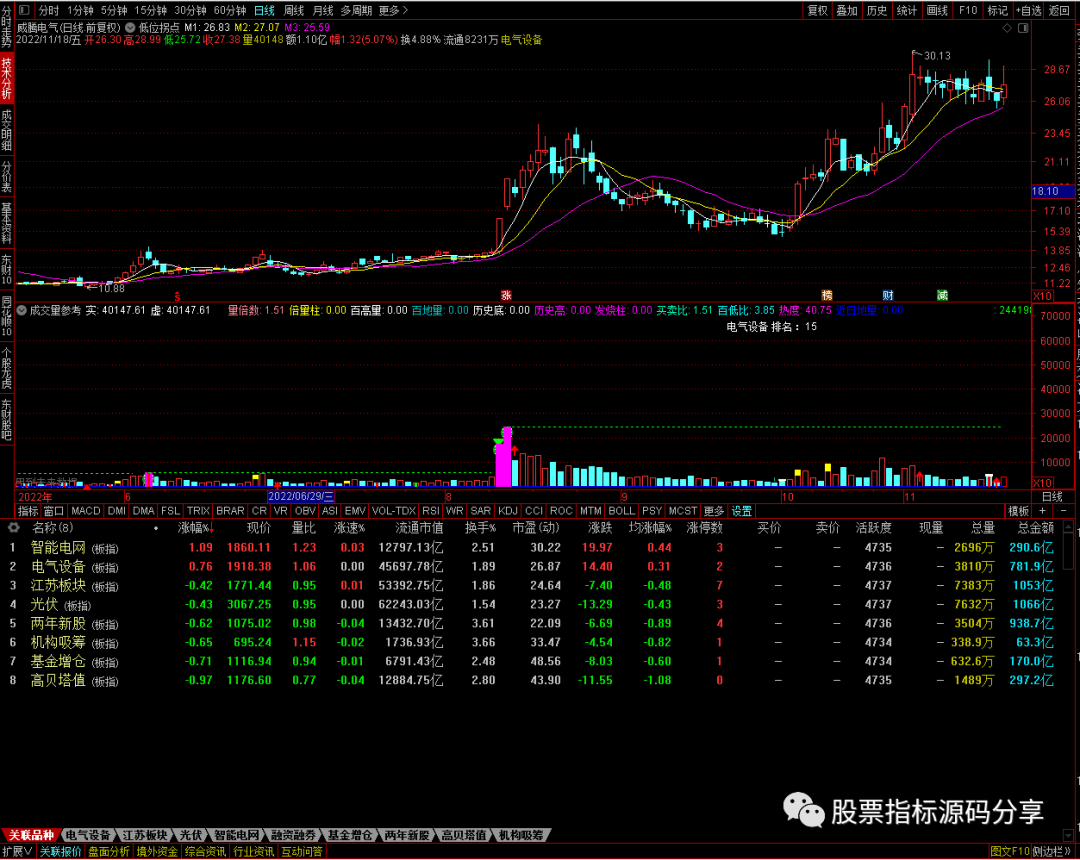Switch to 1分钟 period
Image resolution: width=1080 pixels, height=860 pixels.
[81, 10]
